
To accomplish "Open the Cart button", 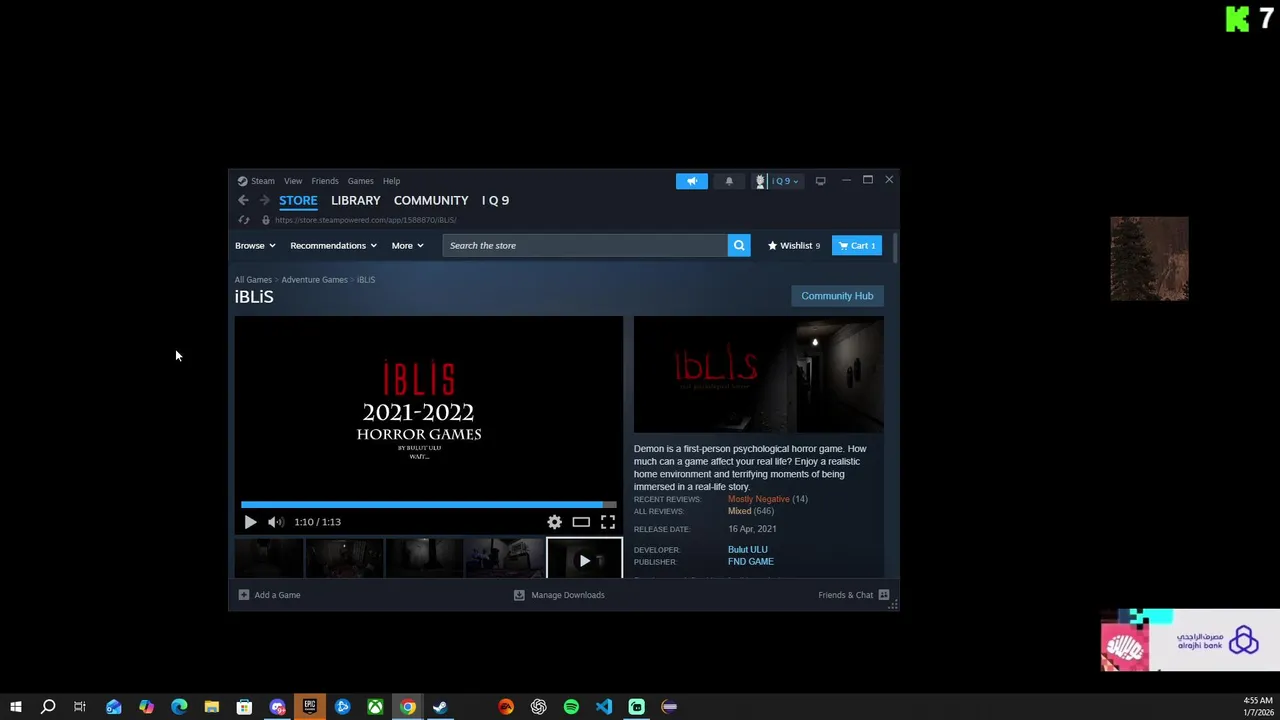I will coord(857,245).
